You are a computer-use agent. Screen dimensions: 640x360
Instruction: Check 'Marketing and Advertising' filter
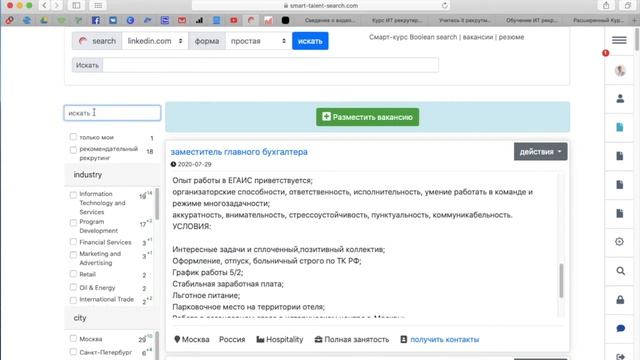point(73,255)
